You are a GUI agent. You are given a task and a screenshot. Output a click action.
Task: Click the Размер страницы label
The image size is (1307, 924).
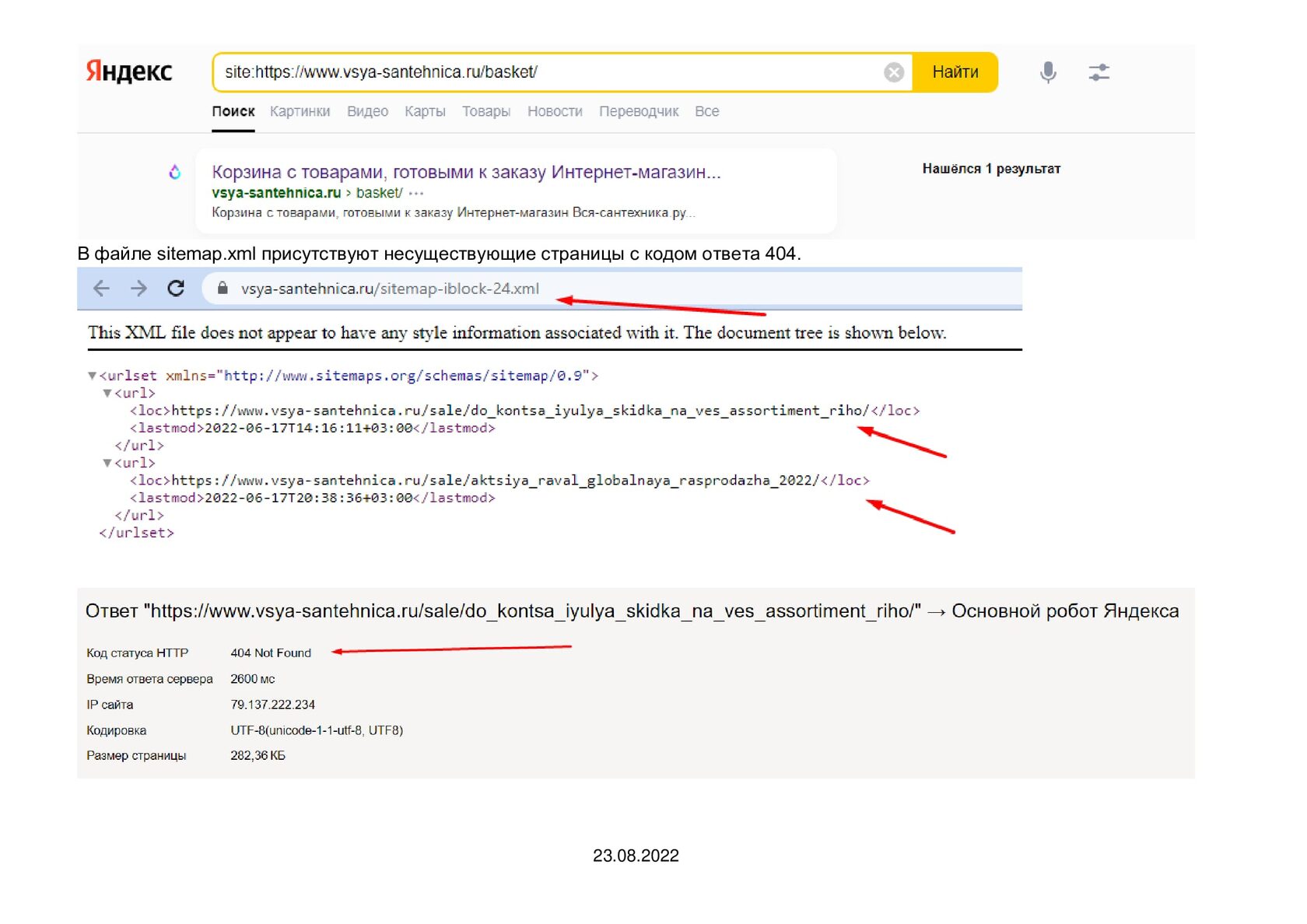[136, 756]
